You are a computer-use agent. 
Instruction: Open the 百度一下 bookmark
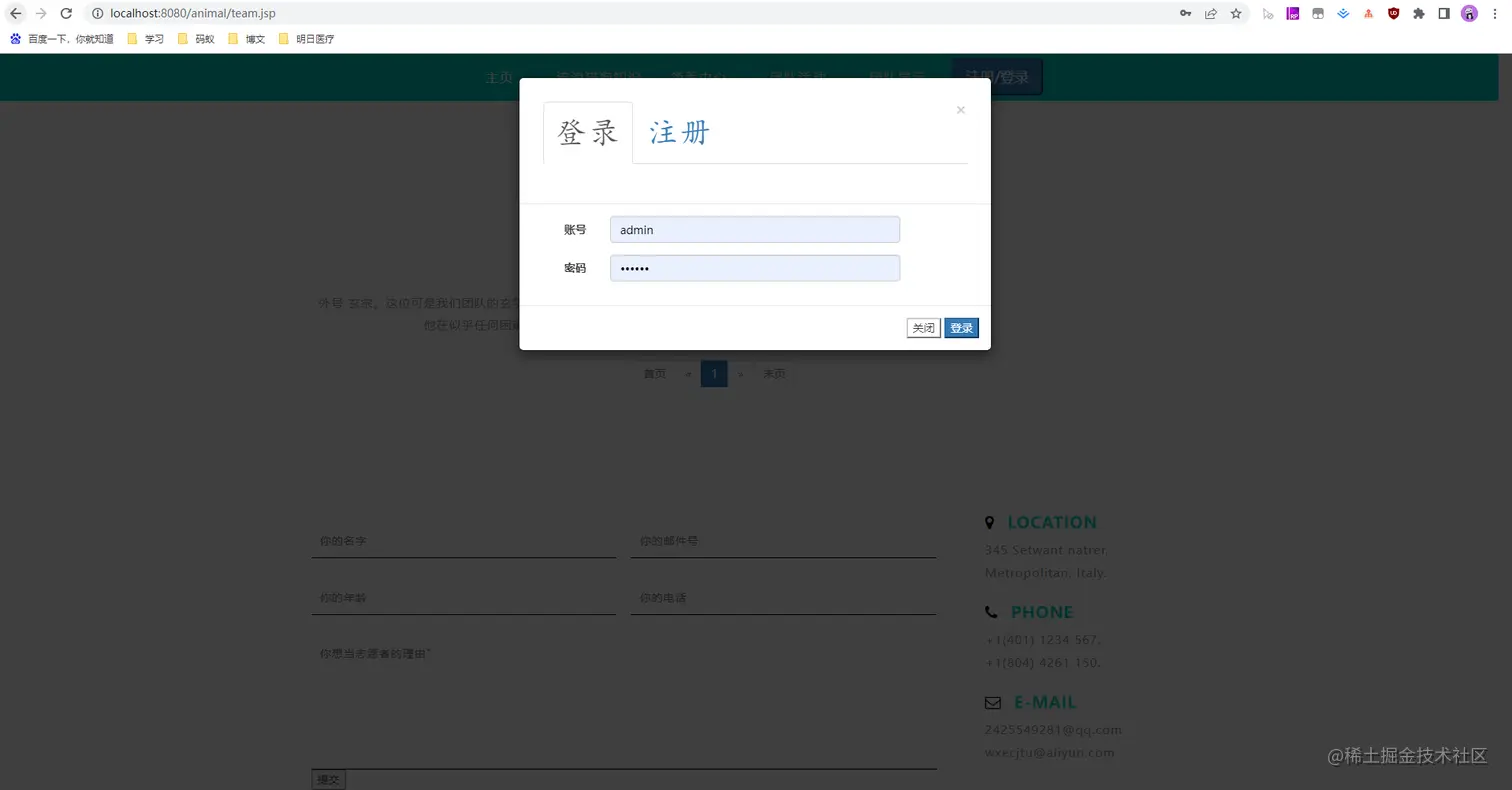[x=61, y=39]
